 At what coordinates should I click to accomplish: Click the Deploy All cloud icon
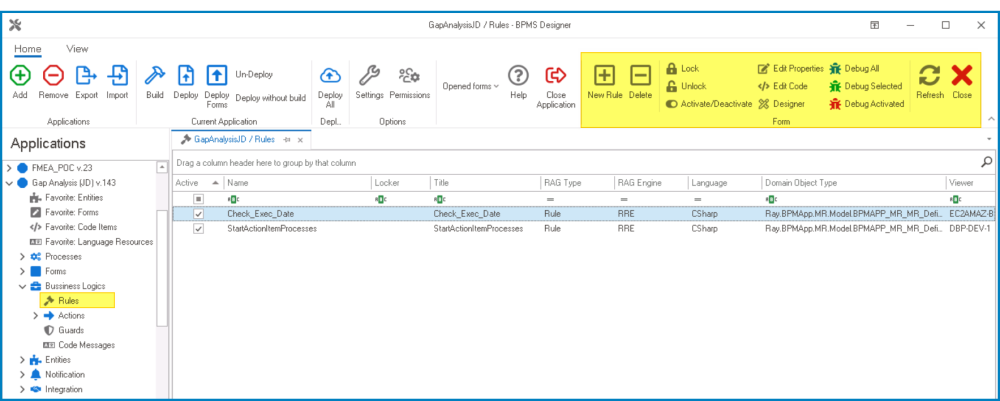tap(330, 76)
